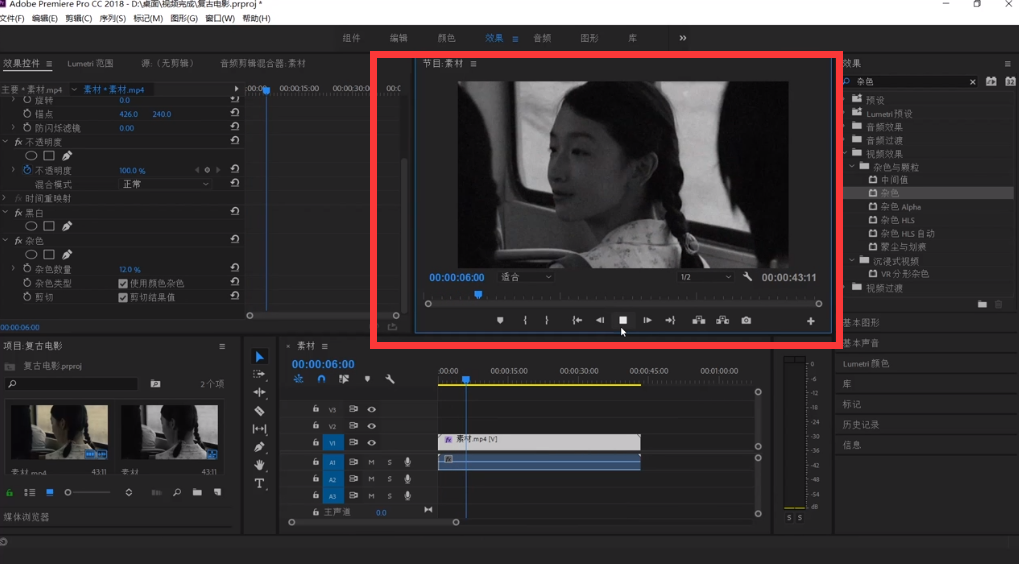Click the Mark Out button
The image size is (1019, 564).
[547, 320]
